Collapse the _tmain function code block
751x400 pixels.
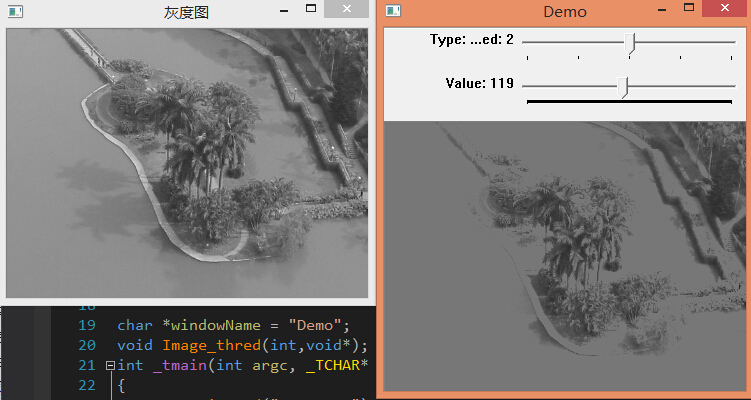(110, 366)
